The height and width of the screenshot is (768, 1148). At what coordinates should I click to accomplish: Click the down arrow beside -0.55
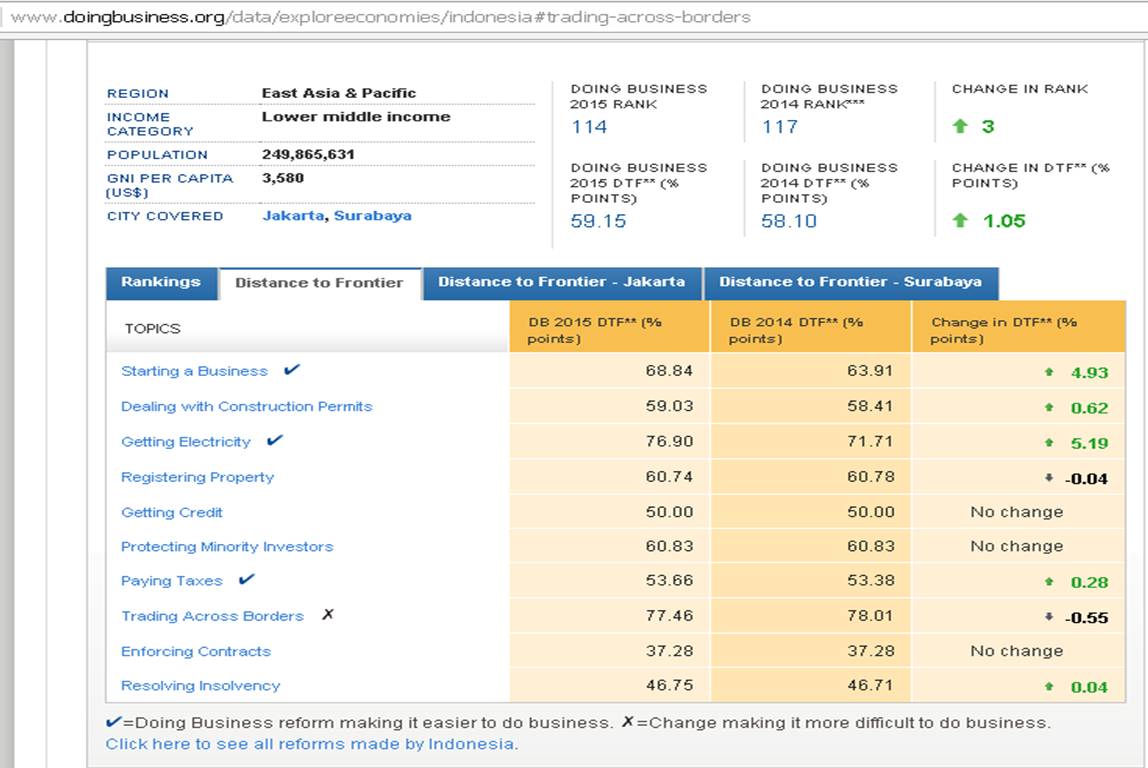tap(1049, 617)
